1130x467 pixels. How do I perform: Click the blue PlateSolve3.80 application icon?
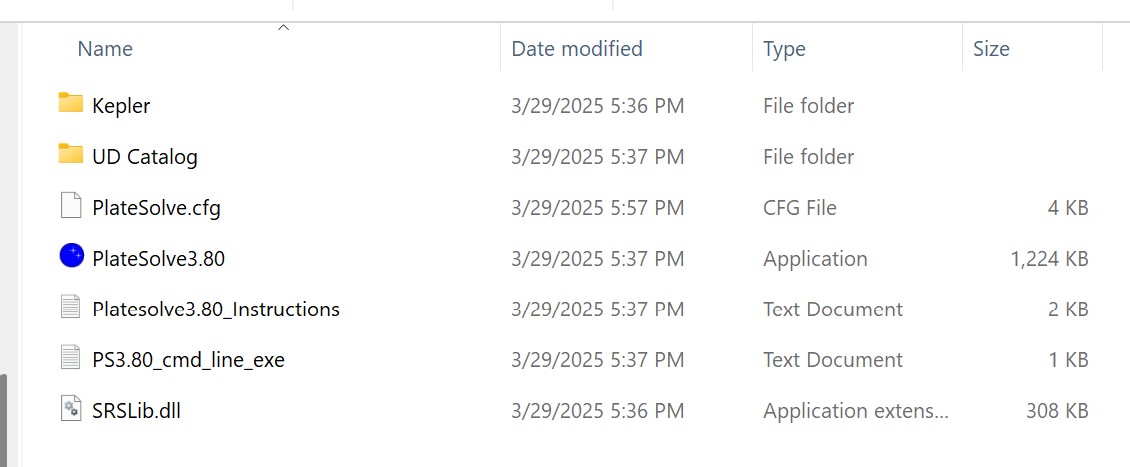click(71, 256)
